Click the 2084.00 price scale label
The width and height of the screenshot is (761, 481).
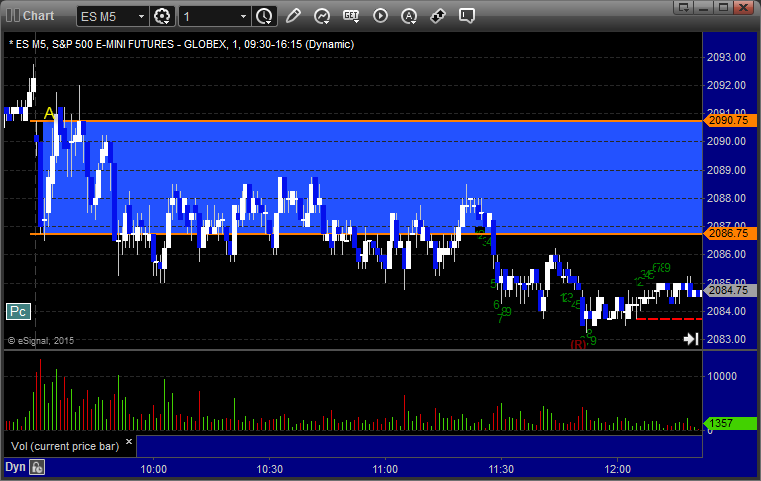pyautogui.click(x=726, y=311)
